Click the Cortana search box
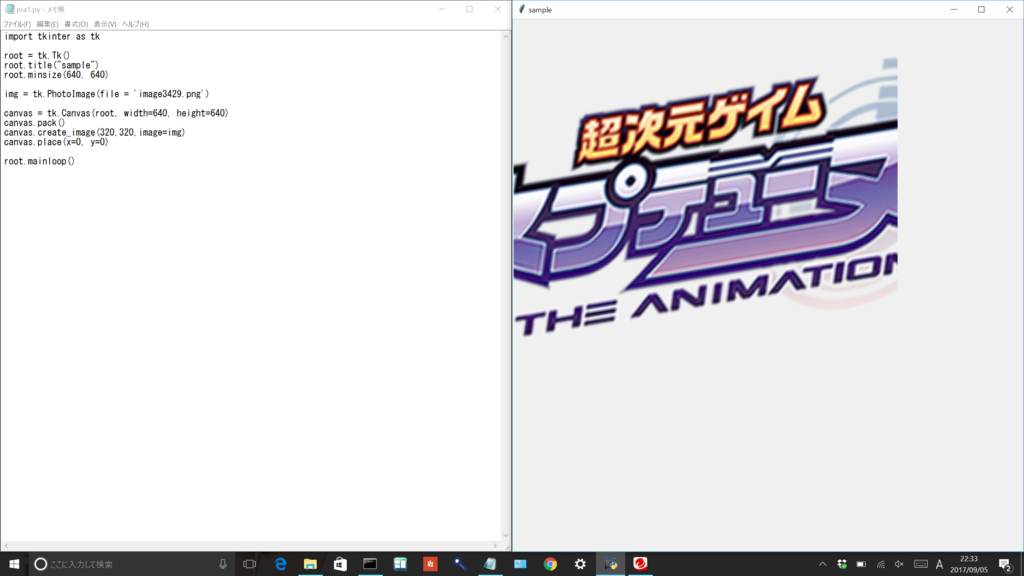This screenshot has width=1024, height=576. coord(131,564)
